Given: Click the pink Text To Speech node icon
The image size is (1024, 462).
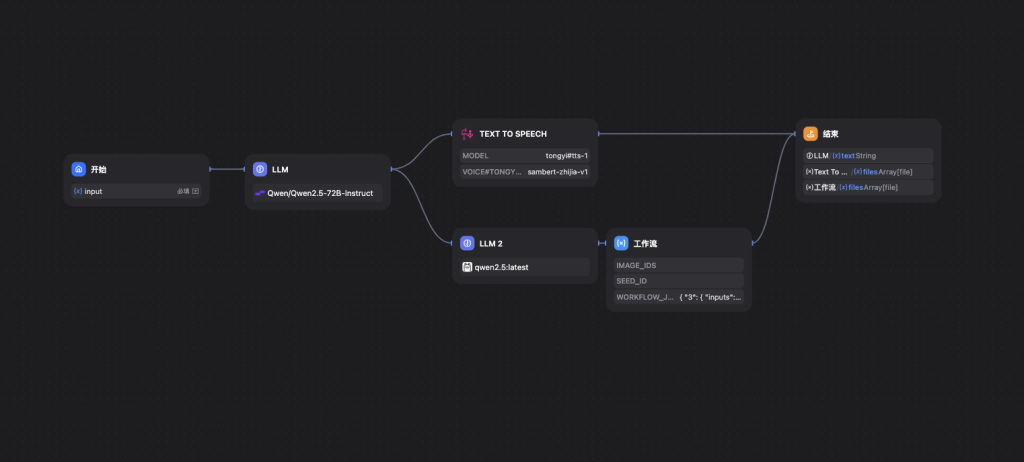Looking at the screenshot, I should coord(467,133).
